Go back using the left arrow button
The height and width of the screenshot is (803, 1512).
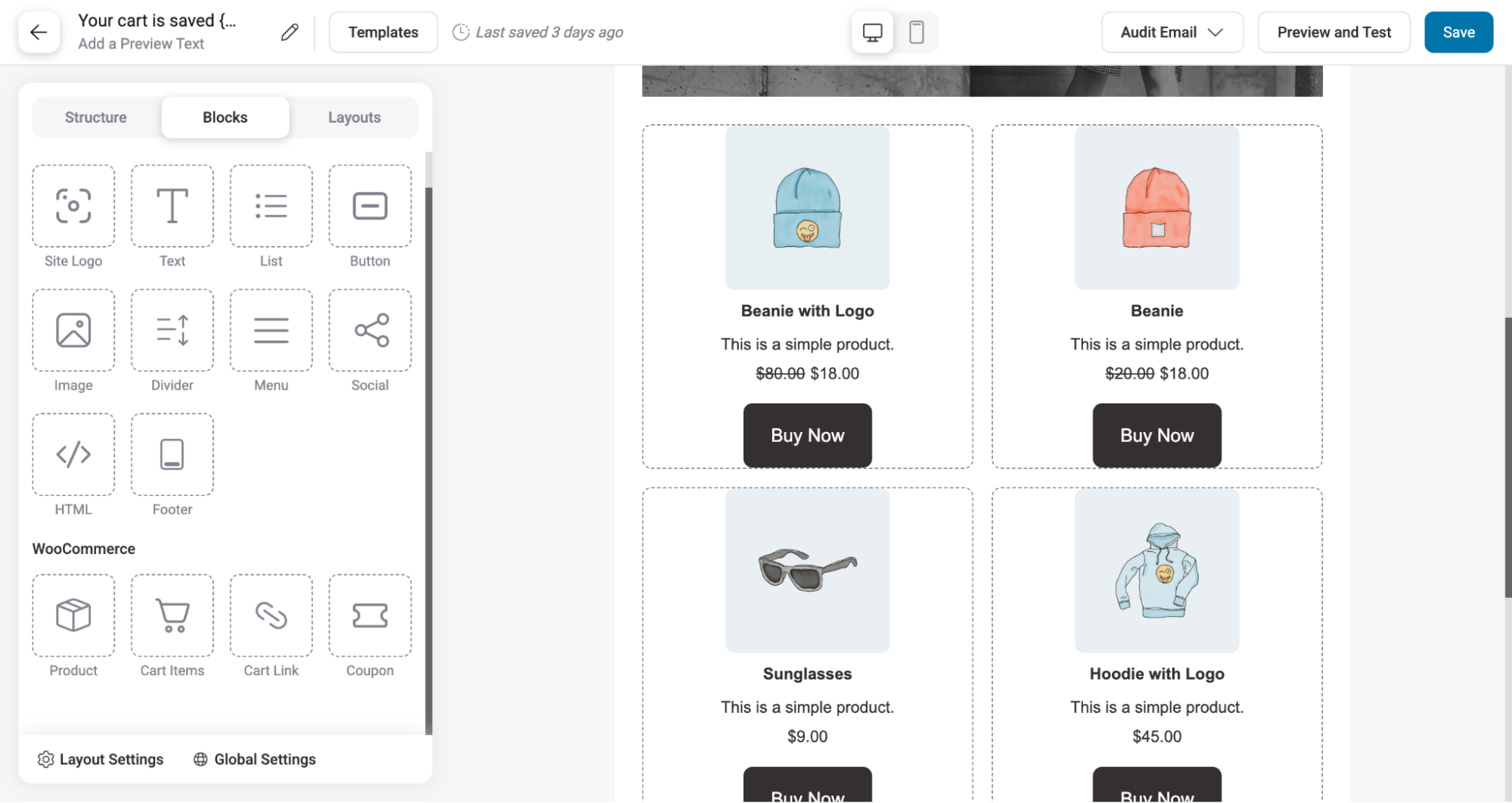[39, 32]
